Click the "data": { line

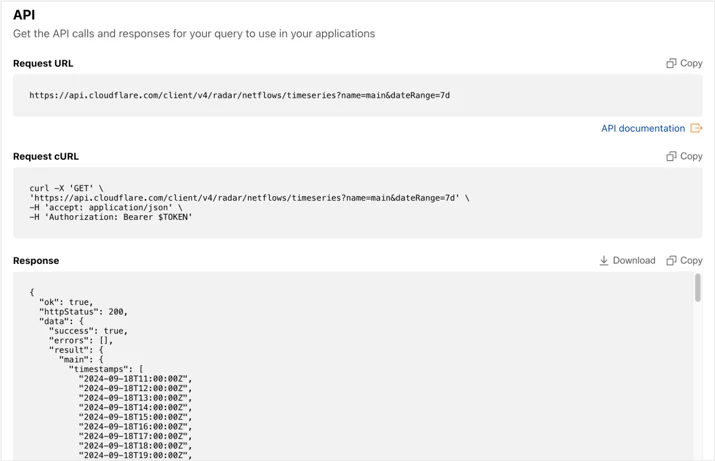click(61, 321)
